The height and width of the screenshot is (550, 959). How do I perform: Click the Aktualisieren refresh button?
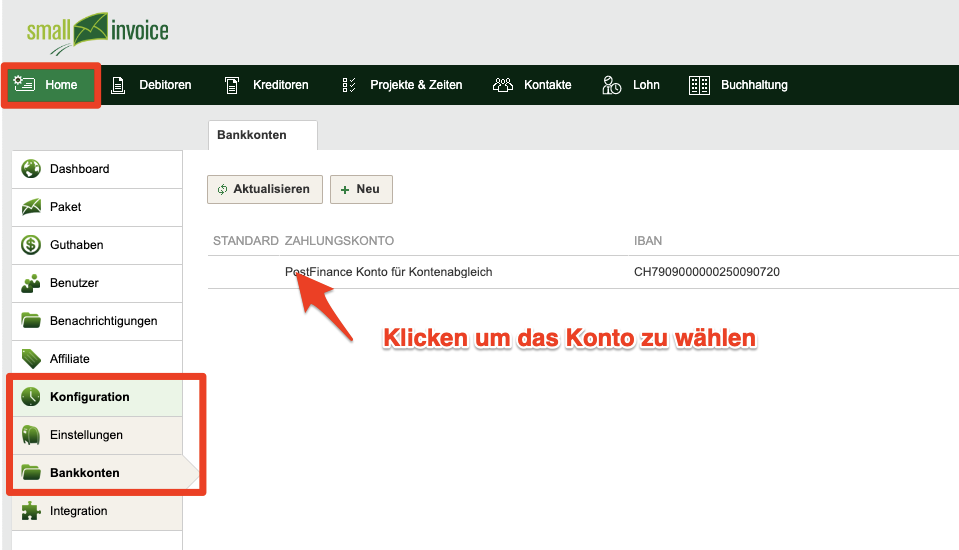[265, 190]
